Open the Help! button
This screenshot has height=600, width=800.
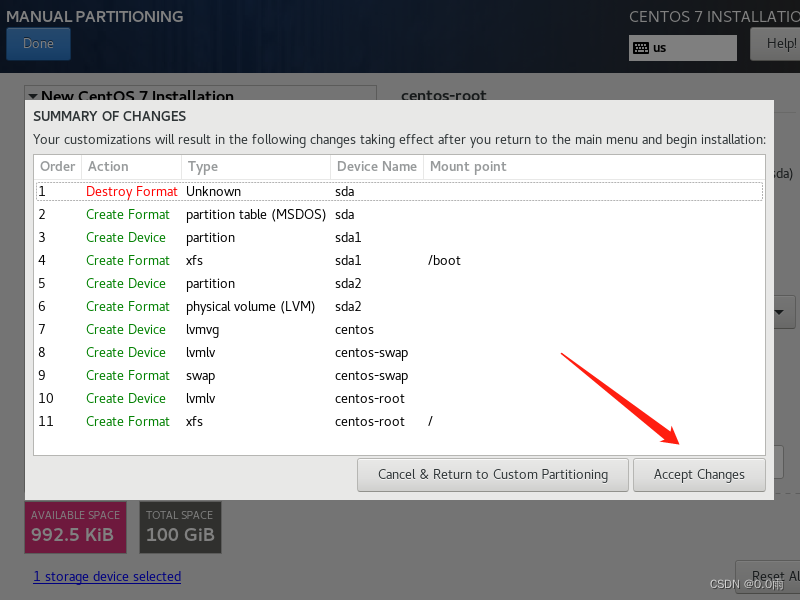coord(776,44)
